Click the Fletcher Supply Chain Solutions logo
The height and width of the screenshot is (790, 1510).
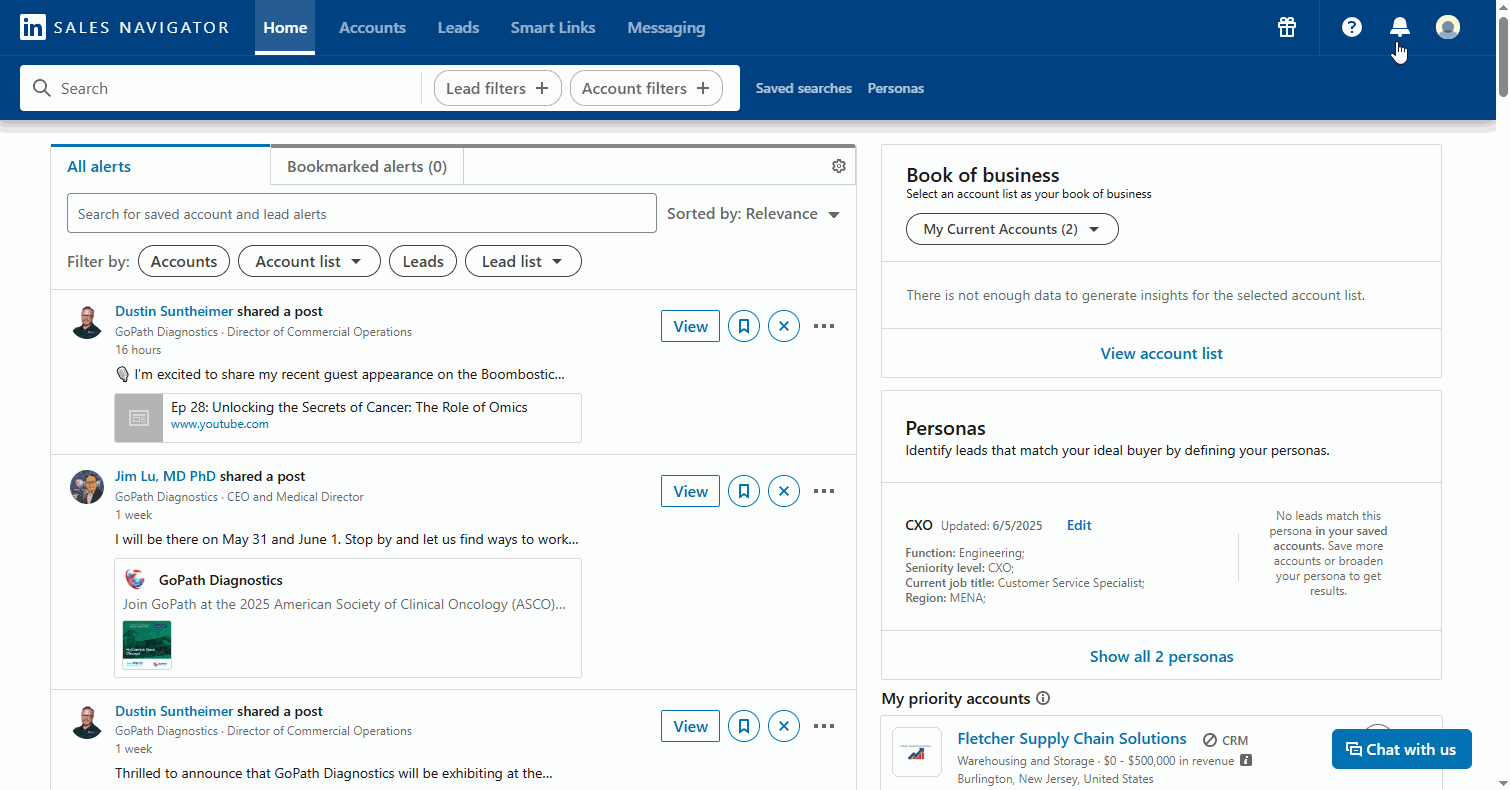coord(917,752)
